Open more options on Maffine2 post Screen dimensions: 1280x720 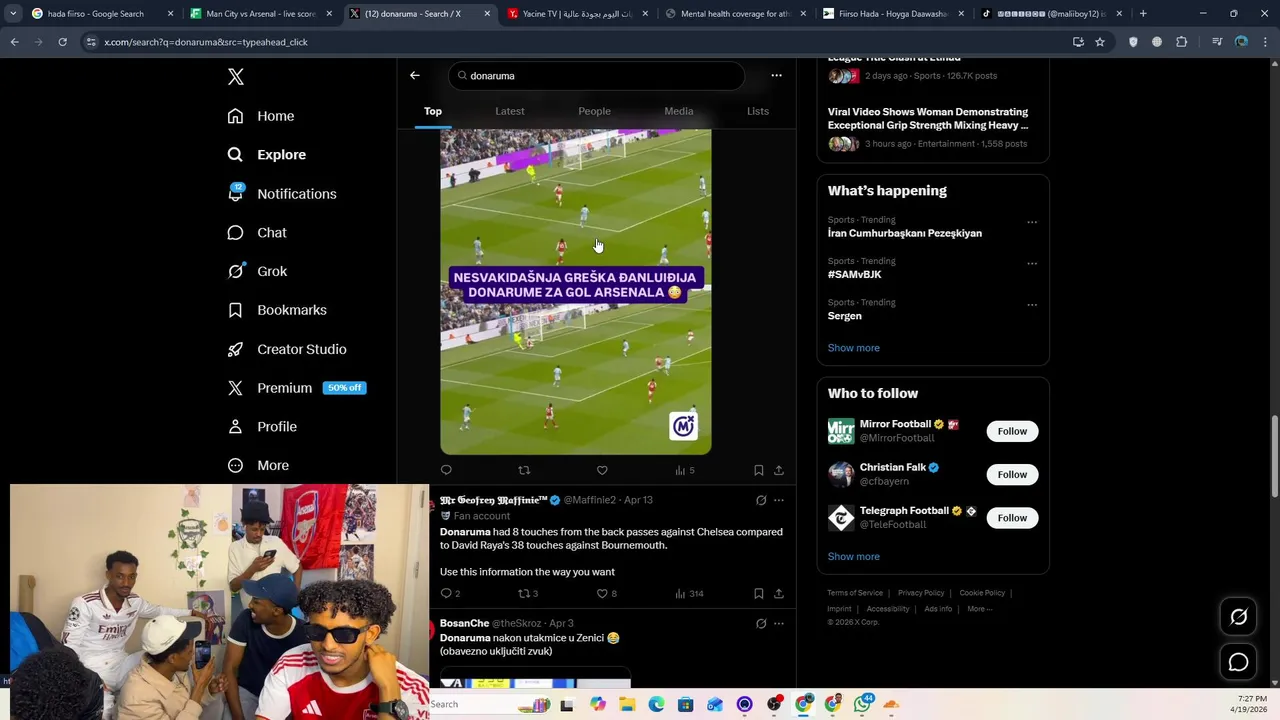pos(779,500)
